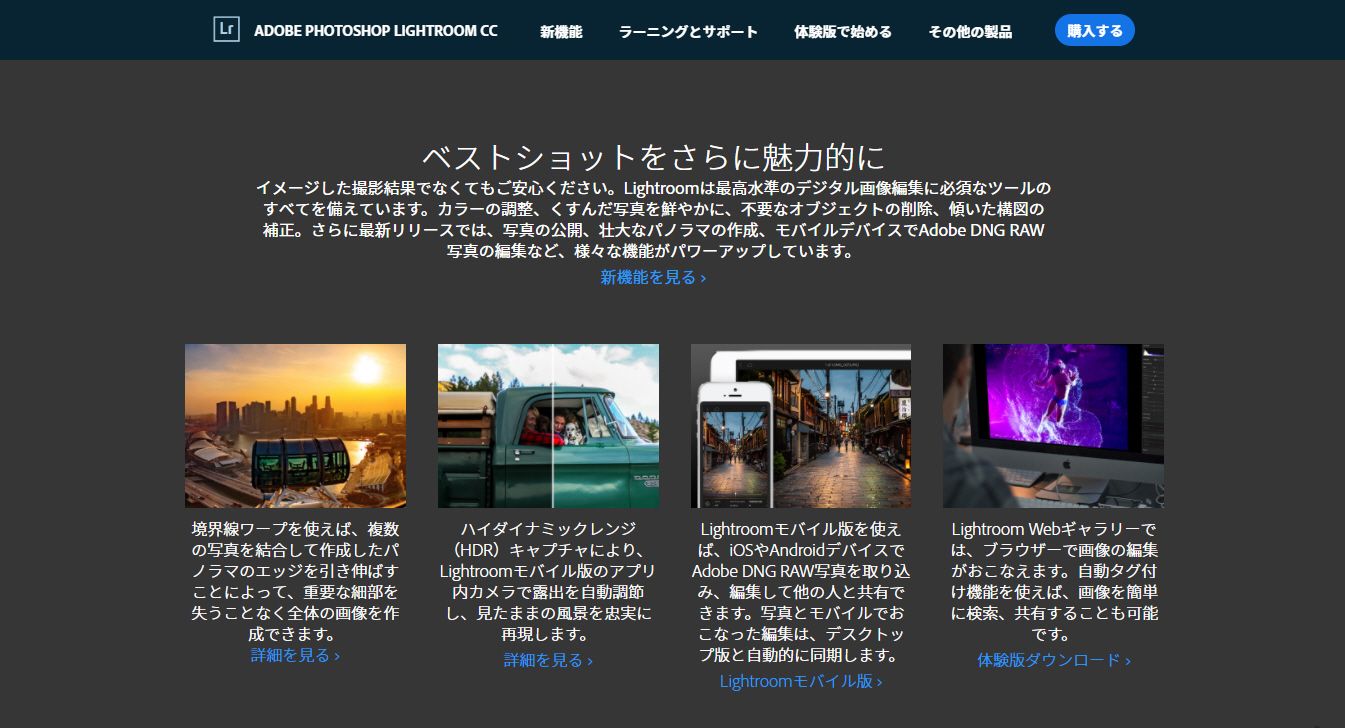Click the Lightroom Webギャラリー description paragraph
The width and height of the screenshot is (1345, 728).
coord(1054,581)
